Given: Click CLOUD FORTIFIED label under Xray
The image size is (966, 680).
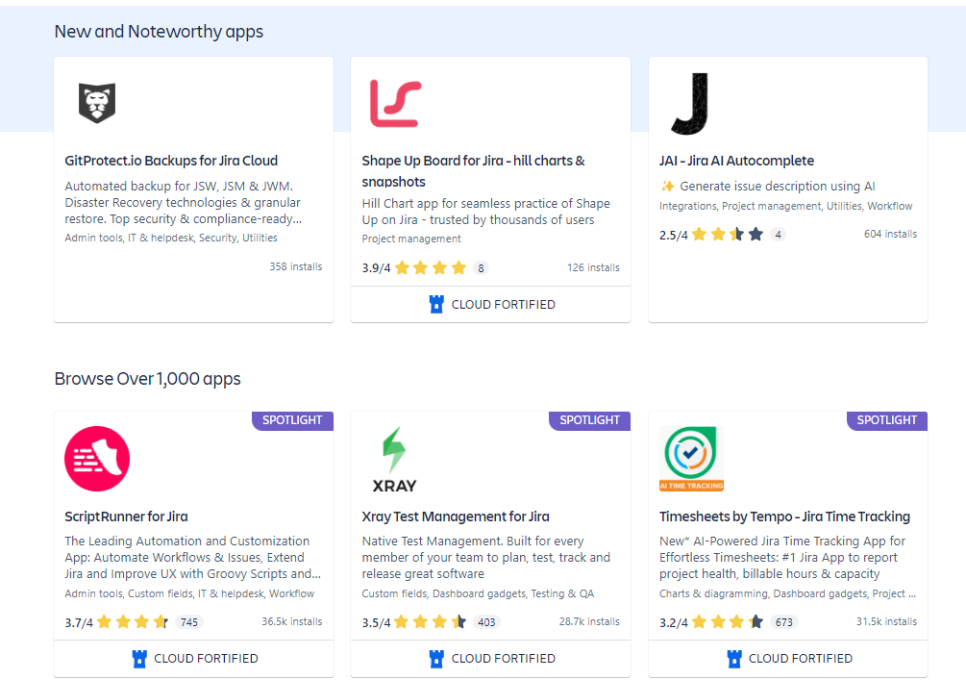Looking at the screenshot, I should click(x=503, y=658).
